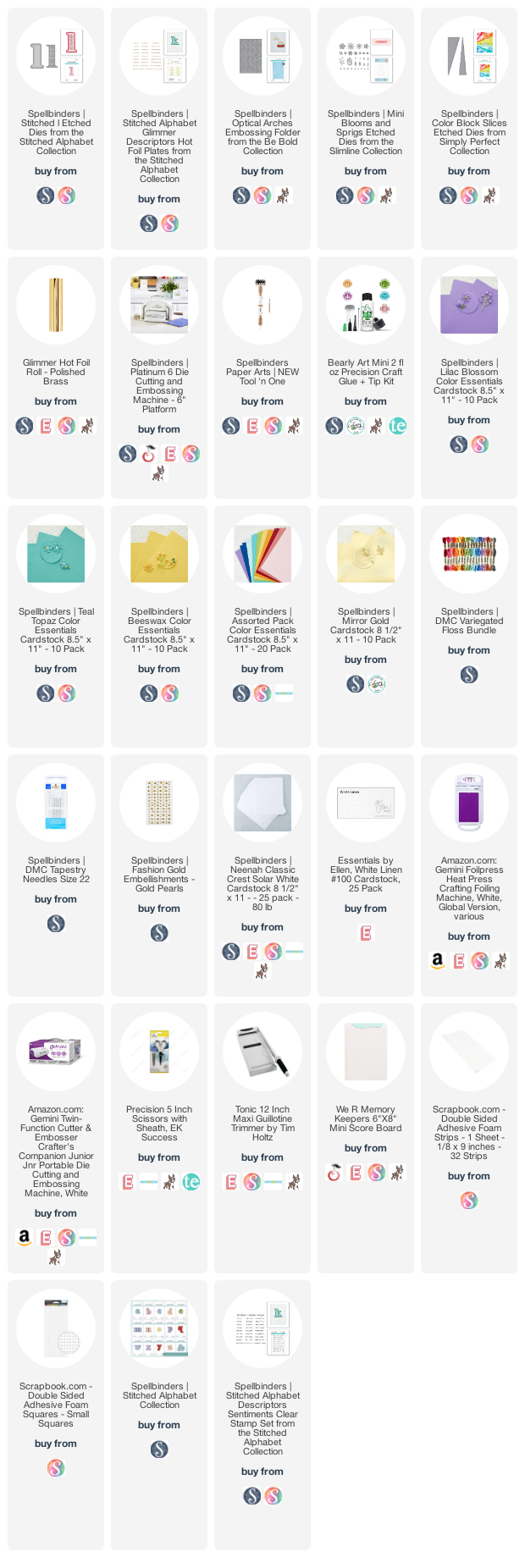525x1568 pixels.
Task: Open the Glimmer Hot Foil Roll product thumbnail
Action: pos(56,305)
